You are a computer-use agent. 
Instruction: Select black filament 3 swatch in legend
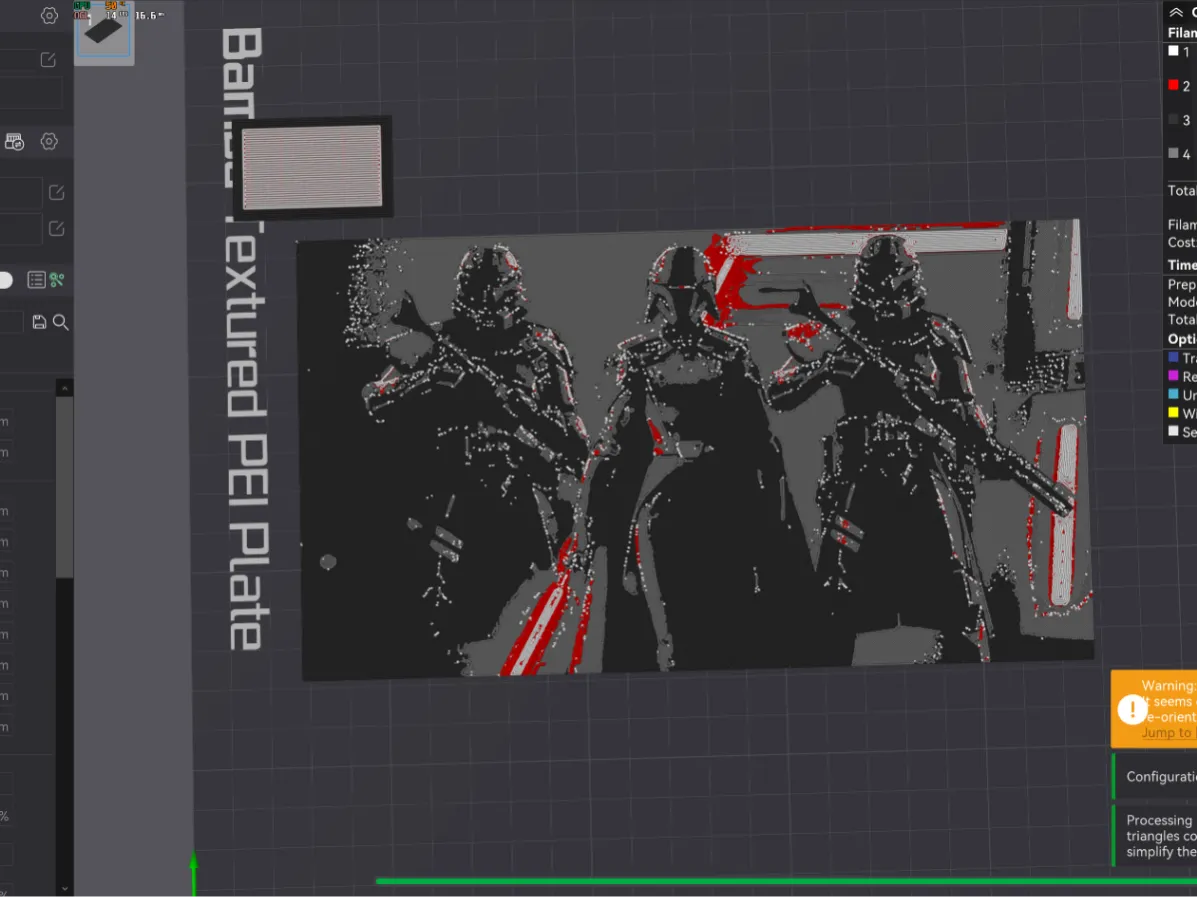click(x=1173, y=119)
